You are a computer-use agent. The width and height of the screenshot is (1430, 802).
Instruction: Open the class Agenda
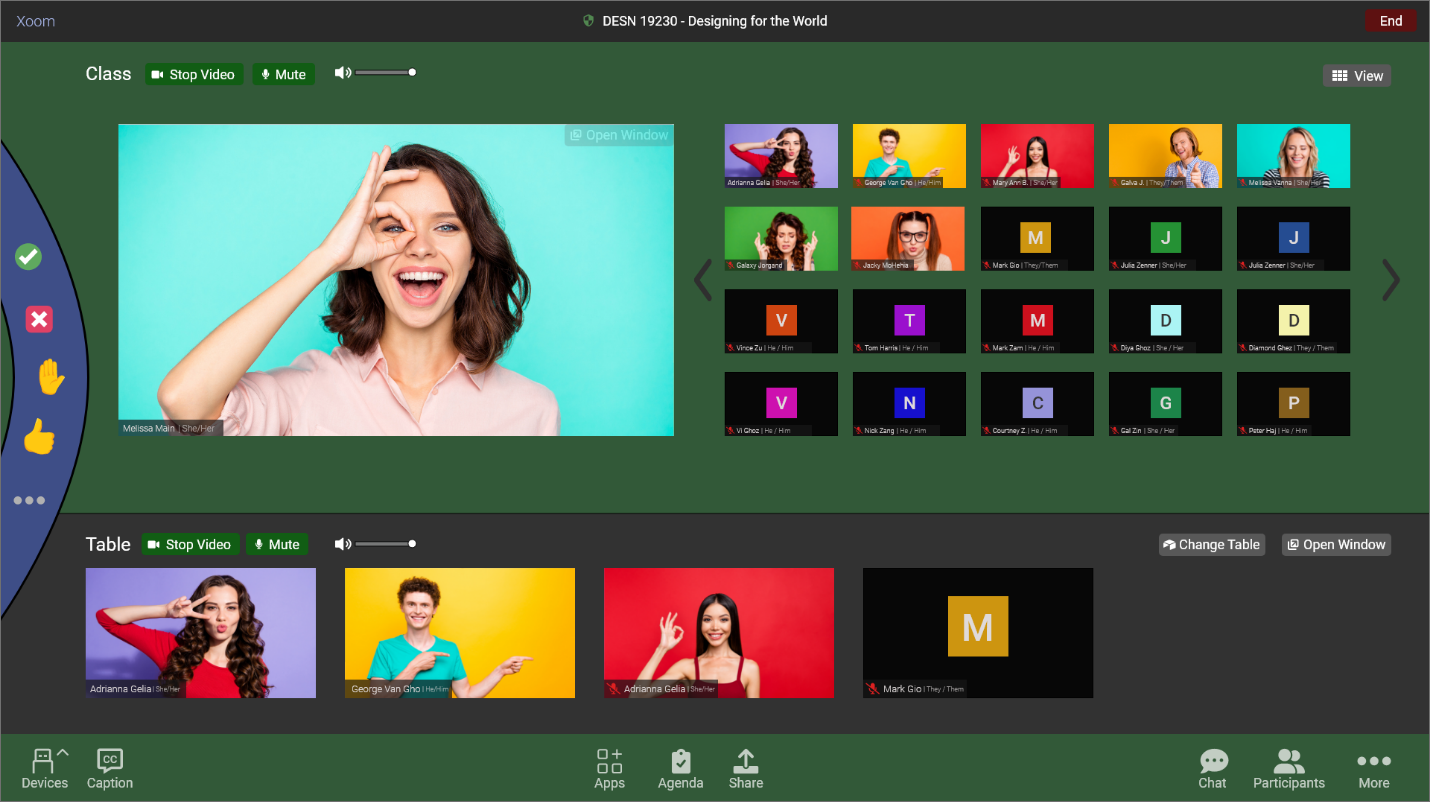pyautogui.click(x=680, y=767)
